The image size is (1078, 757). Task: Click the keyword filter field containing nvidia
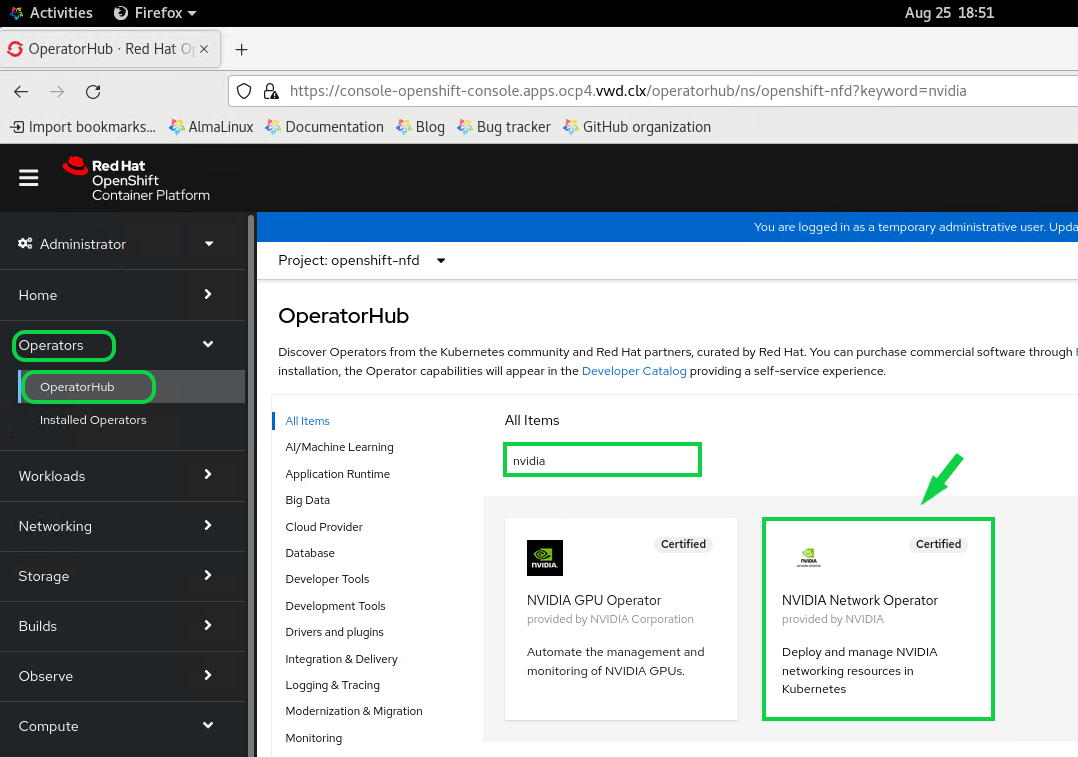pos(602,460)
